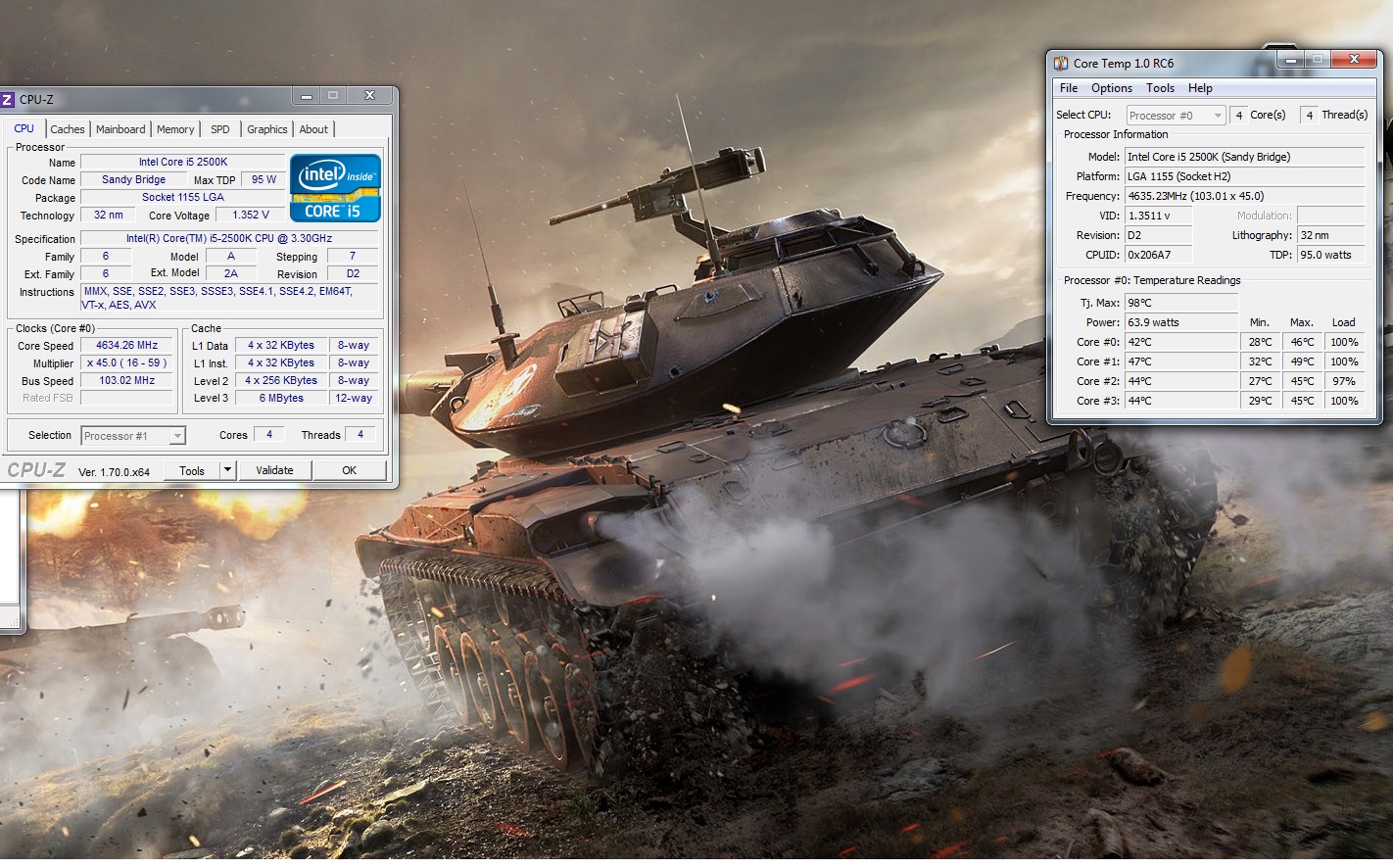
Task: Click the Tools button in CPU-Z
Action: (192, 470)
